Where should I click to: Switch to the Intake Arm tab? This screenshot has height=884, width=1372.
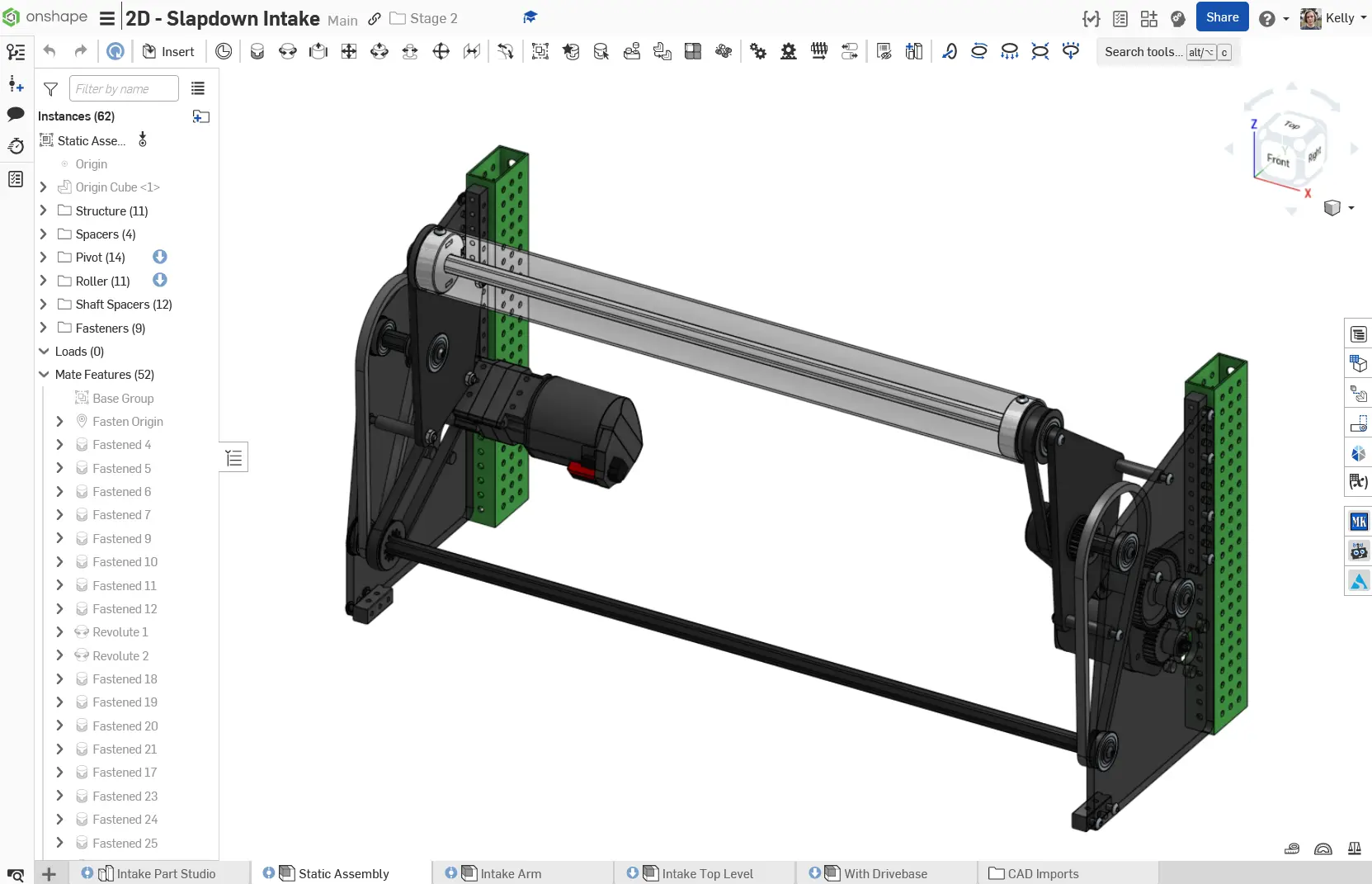coord(511,873)
